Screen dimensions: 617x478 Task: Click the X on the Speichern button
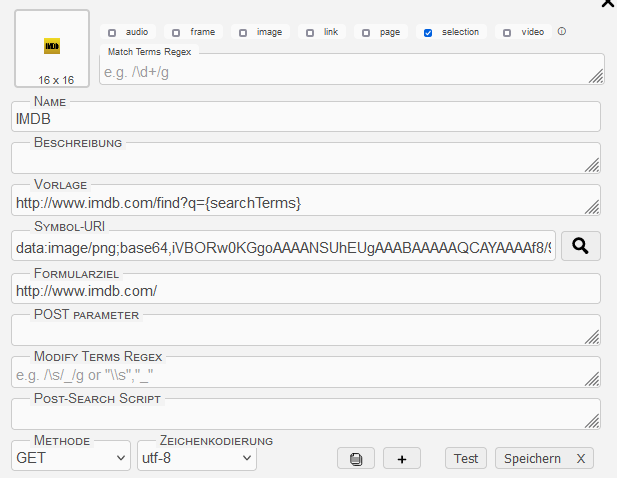click(580, 459)
